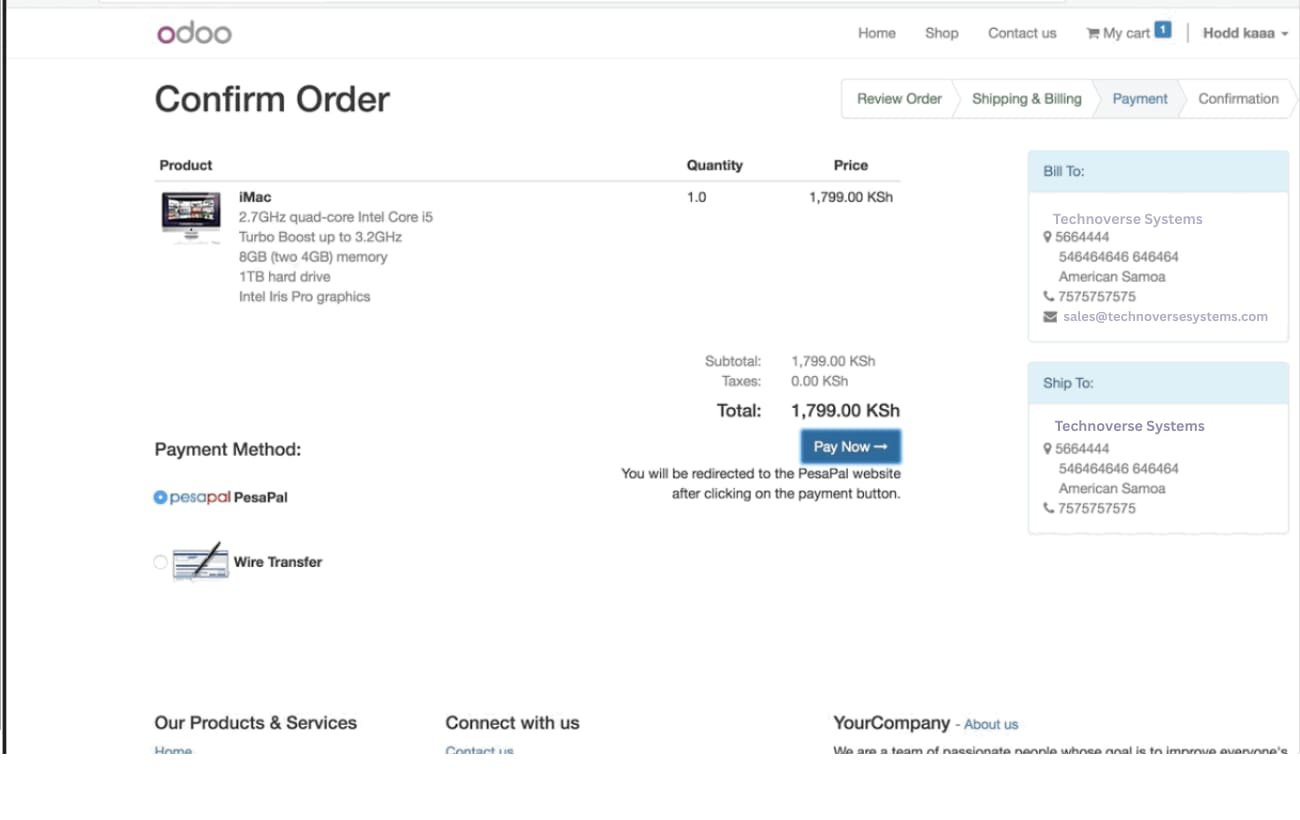This screenshot has width=1300, height=820.
Task: Click the Intel Iris Pro graphics line
Action: 304,297
